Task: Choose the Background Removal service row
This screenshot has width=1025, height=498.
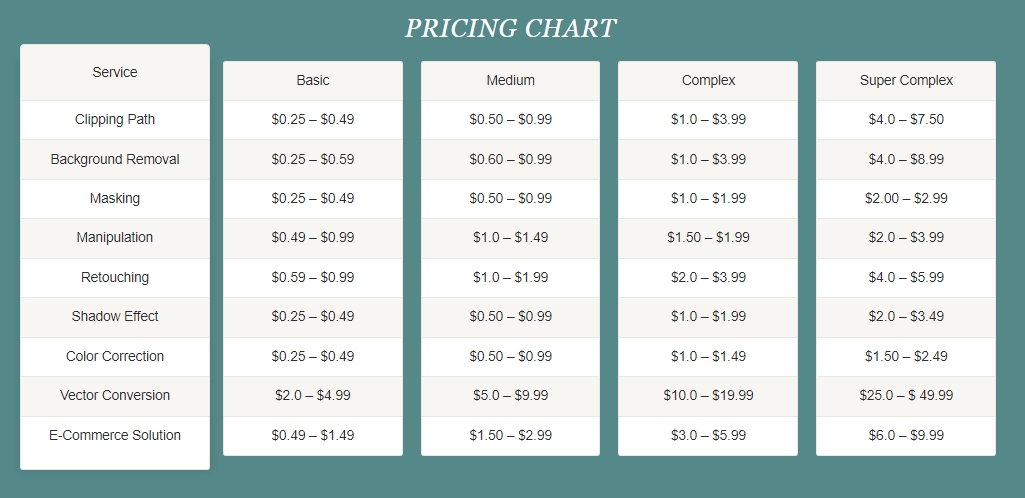Action: click(115, 159)
